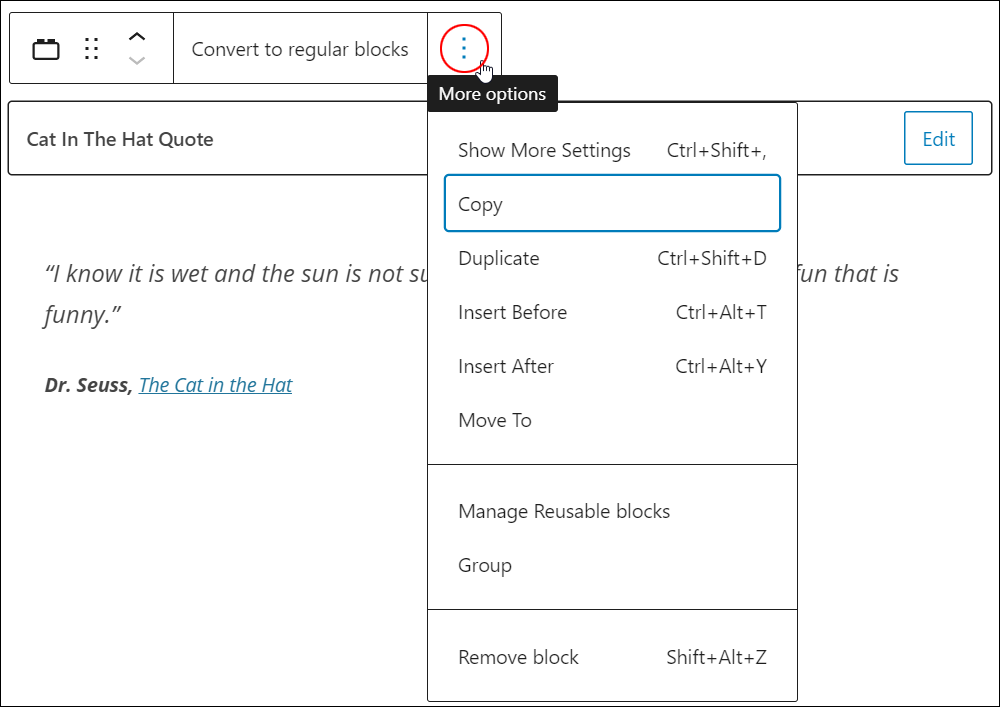Click the drag handle dots icon
Viewport: 1000px width, 707px height.
[92, 49]
